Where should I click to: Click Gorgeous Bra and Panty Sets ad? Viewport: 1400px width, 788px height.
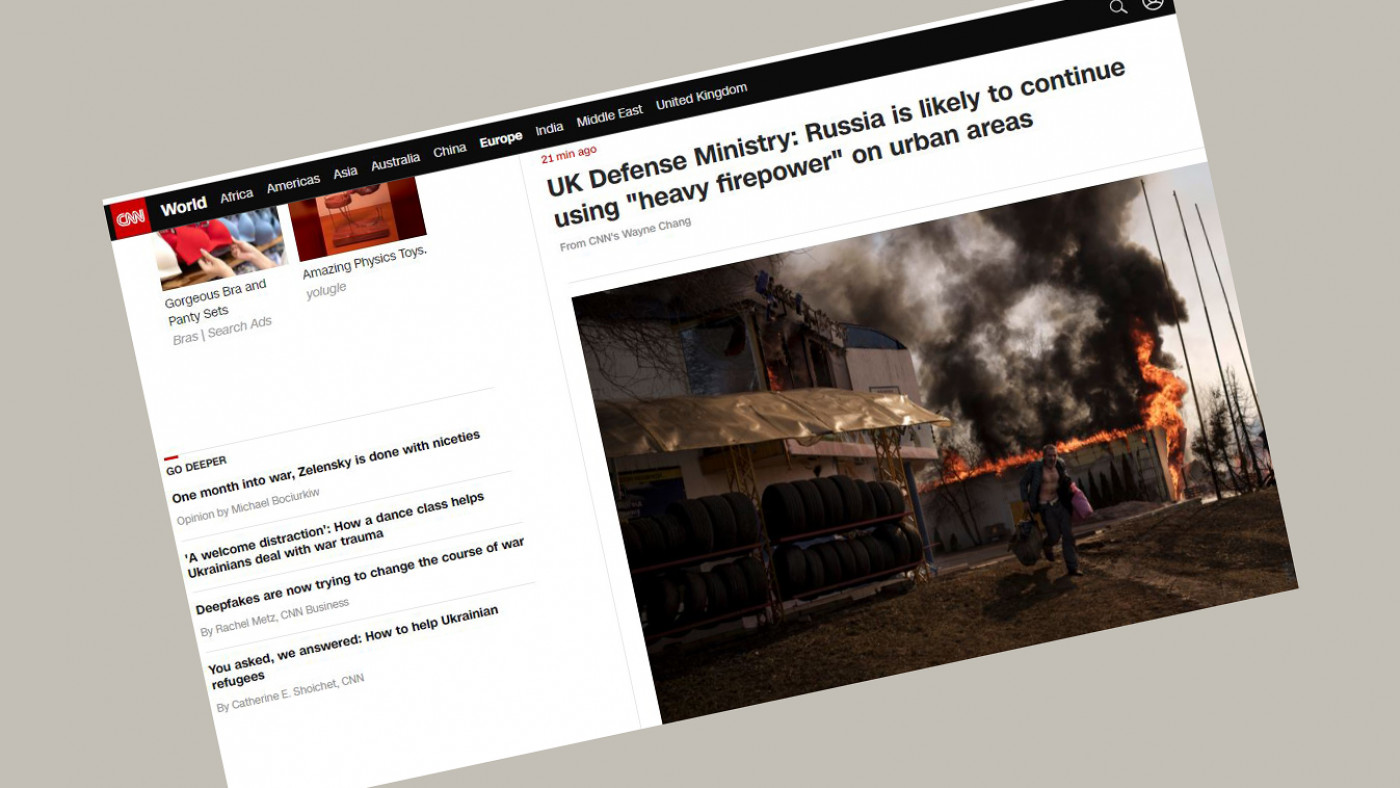pyautogui.click(x=219, y=302)
